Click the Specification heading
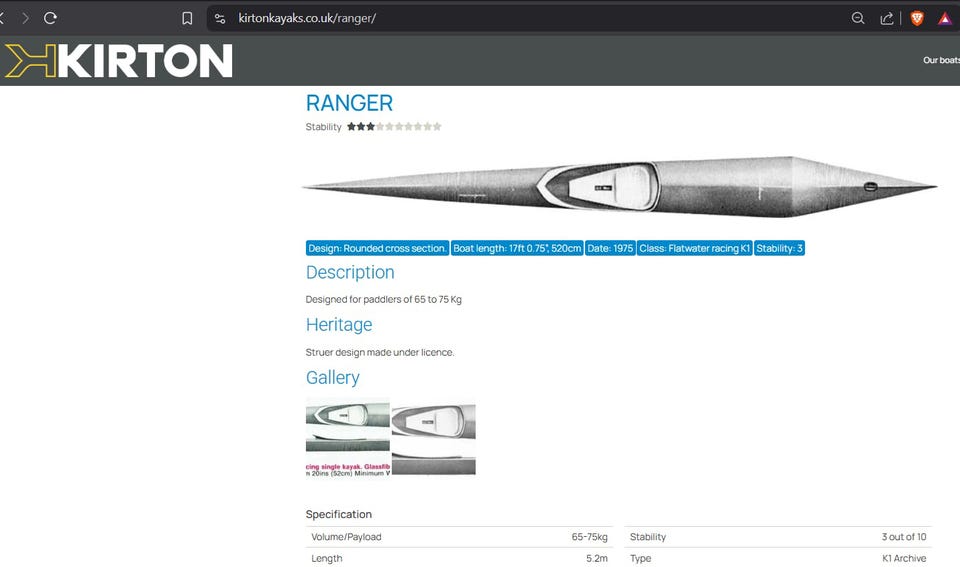Viewport: 960px width, 567px height. point(339,514)
